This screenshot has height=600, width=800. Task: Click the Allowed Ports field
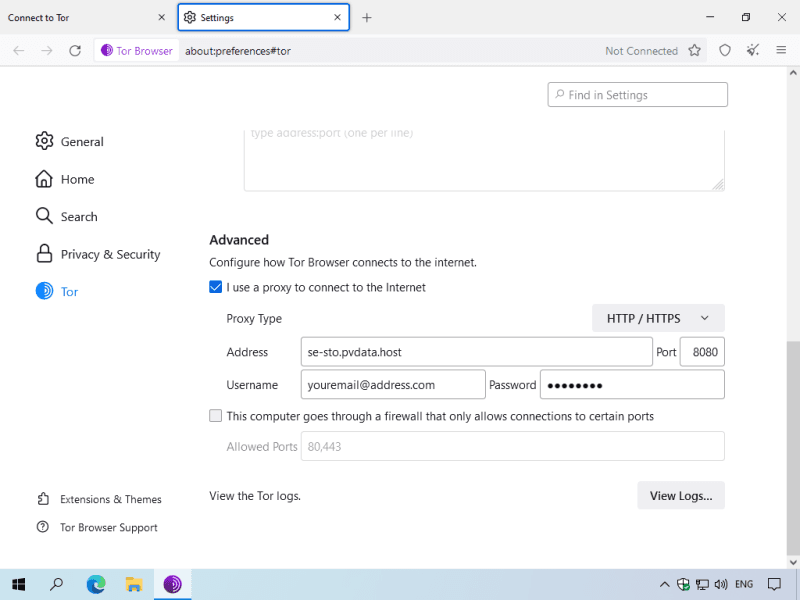pos(513,446)
